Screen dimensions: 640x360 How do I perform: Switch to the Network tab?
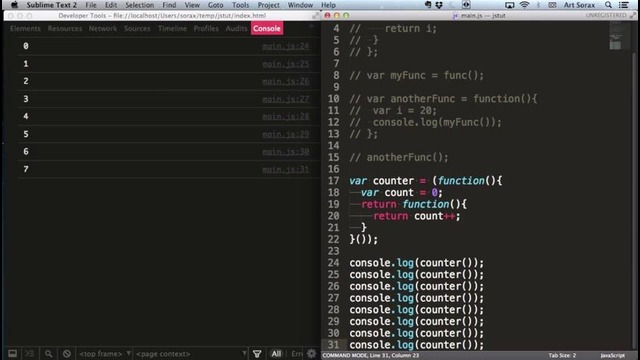point(103,28)
